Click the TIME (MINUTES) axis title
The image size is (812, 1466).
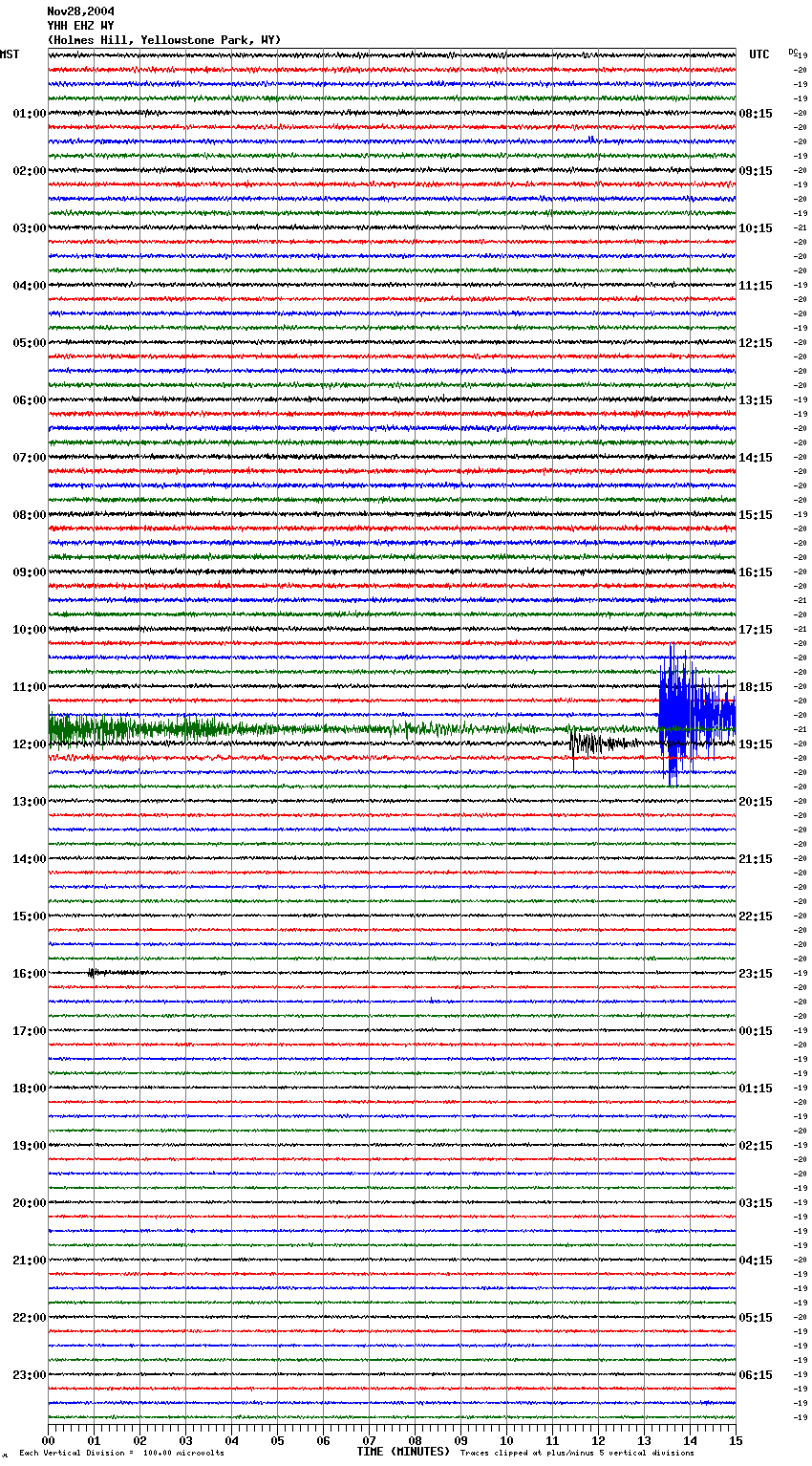403,1452
